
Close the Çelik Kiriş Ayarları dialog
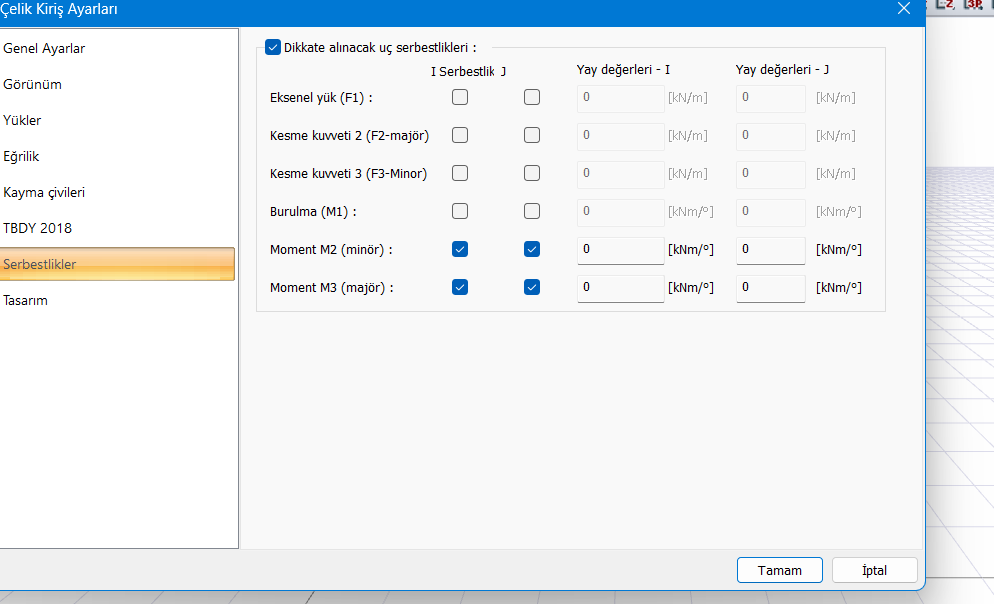coord(904,9)
